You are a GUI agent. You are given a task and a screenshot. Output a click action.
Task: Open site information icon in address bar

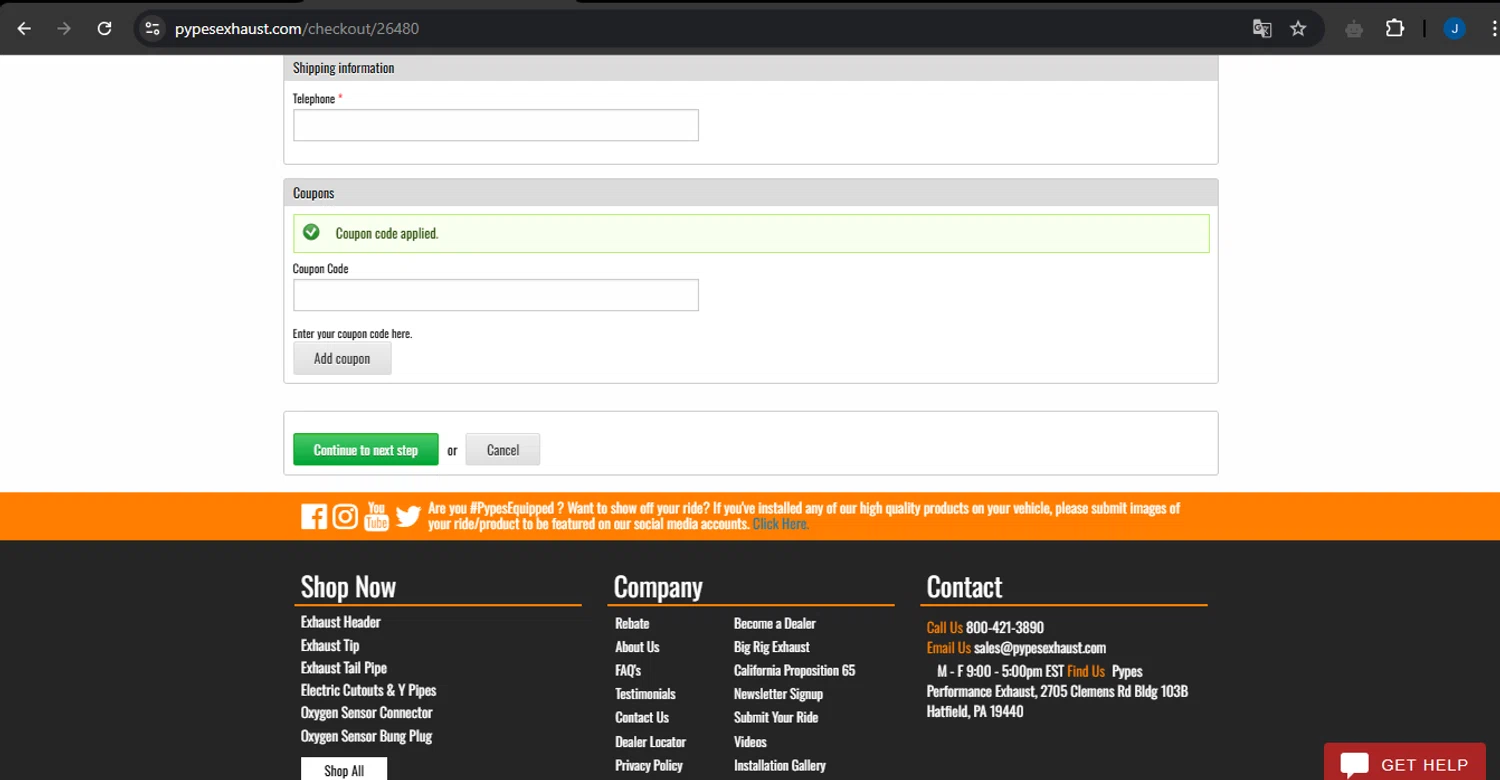pos(152,29)
